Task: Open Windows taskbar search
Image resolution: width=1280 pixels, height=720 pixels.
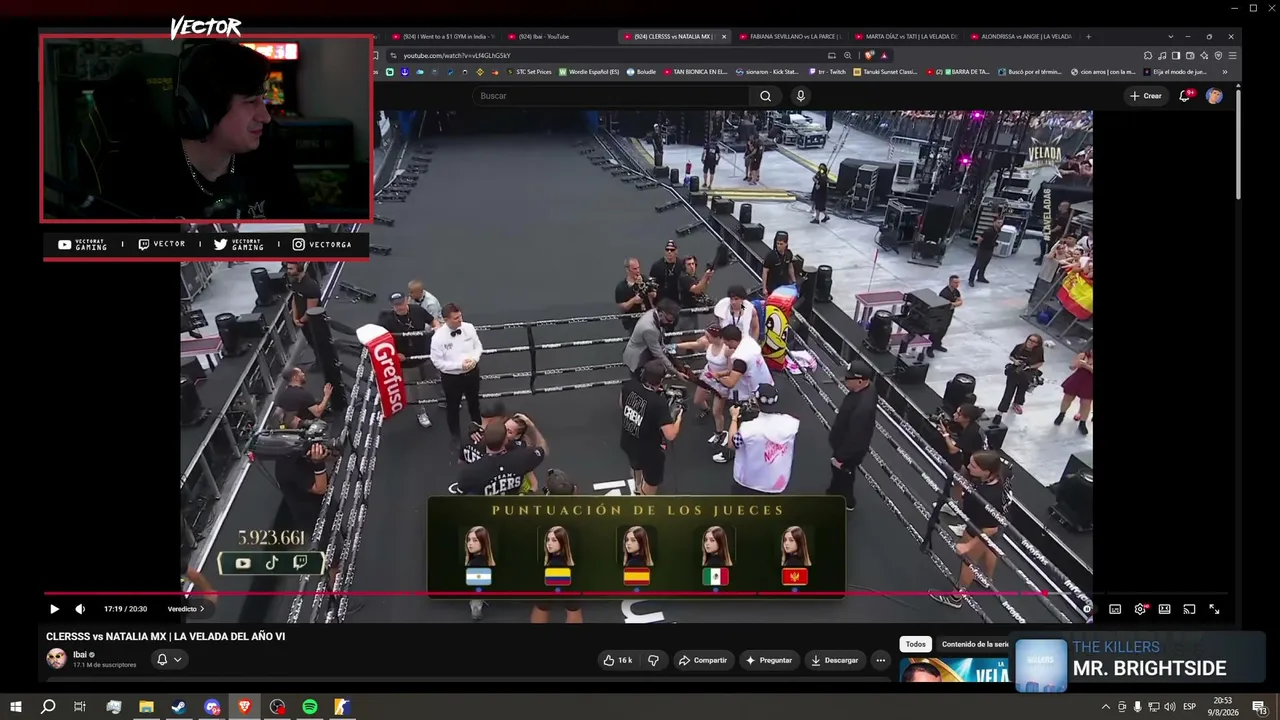Action: point(48,707)
